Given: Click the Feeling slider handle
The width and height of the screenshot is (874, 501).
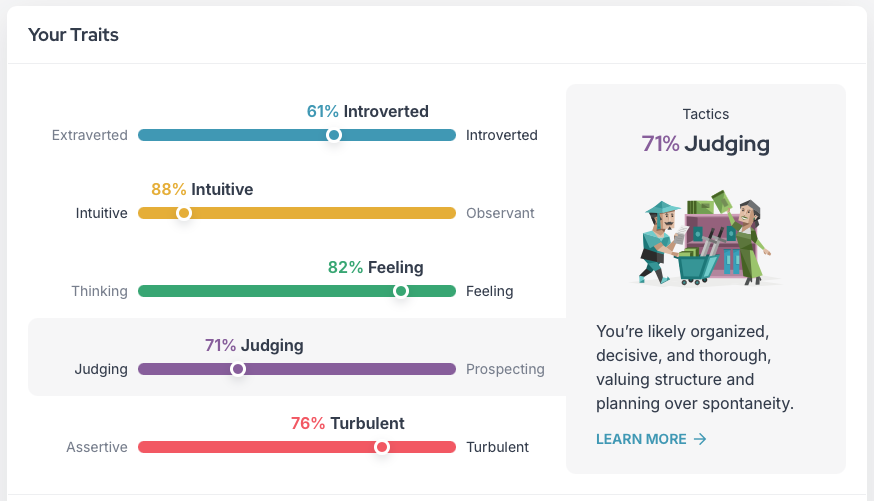Looking at the screenshot, I should pyautogui.click(x=401, y=291).
